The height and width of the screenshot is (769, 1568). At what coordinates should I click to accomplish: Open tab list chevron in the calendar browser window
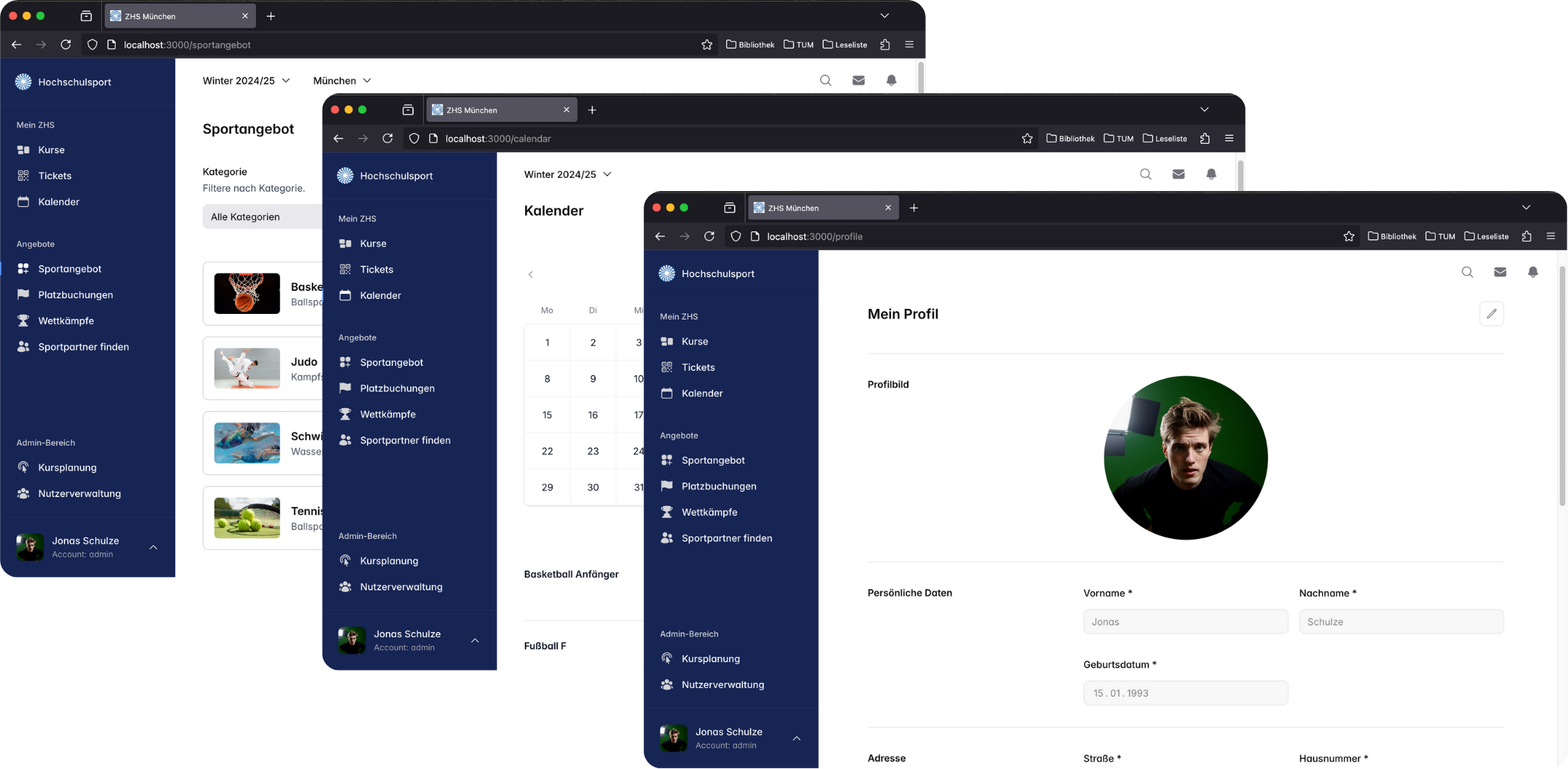[1204, 110]
